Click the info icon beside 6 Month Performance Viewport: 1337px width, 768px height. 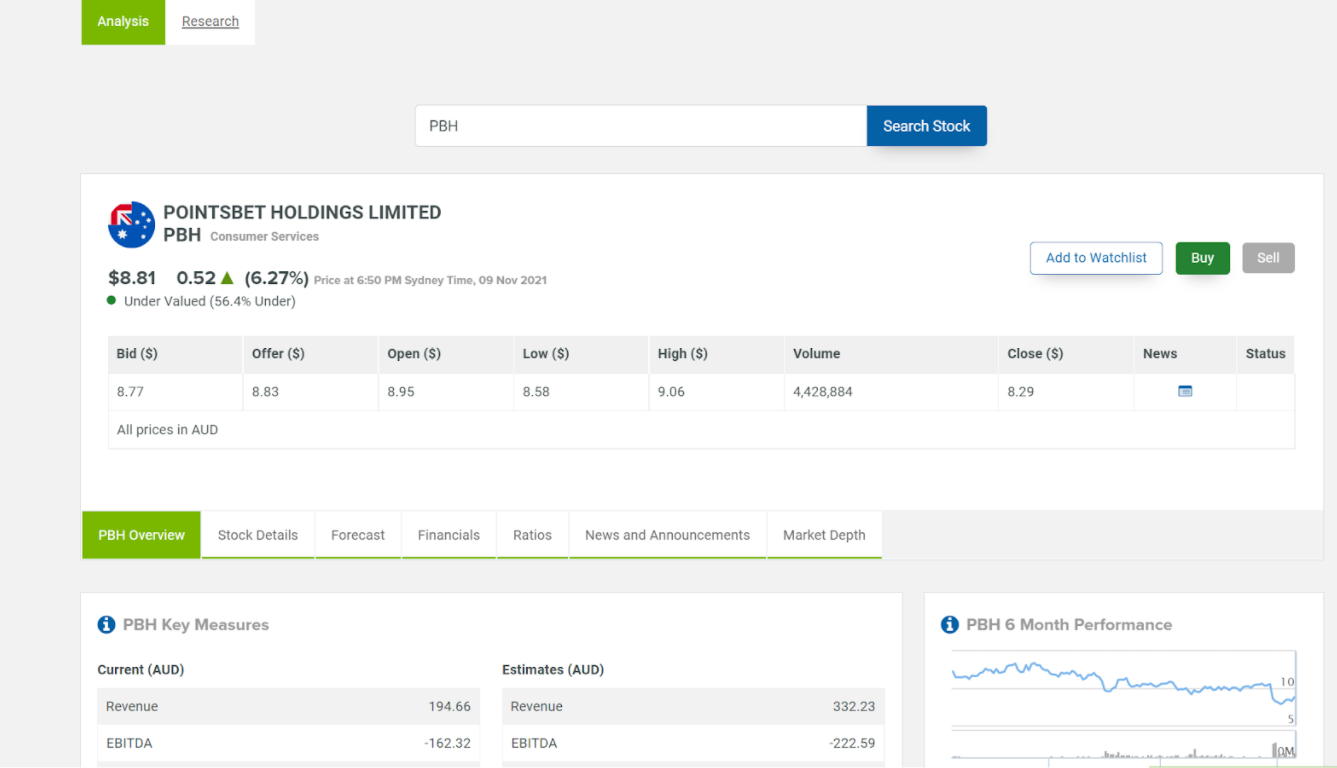950,625
